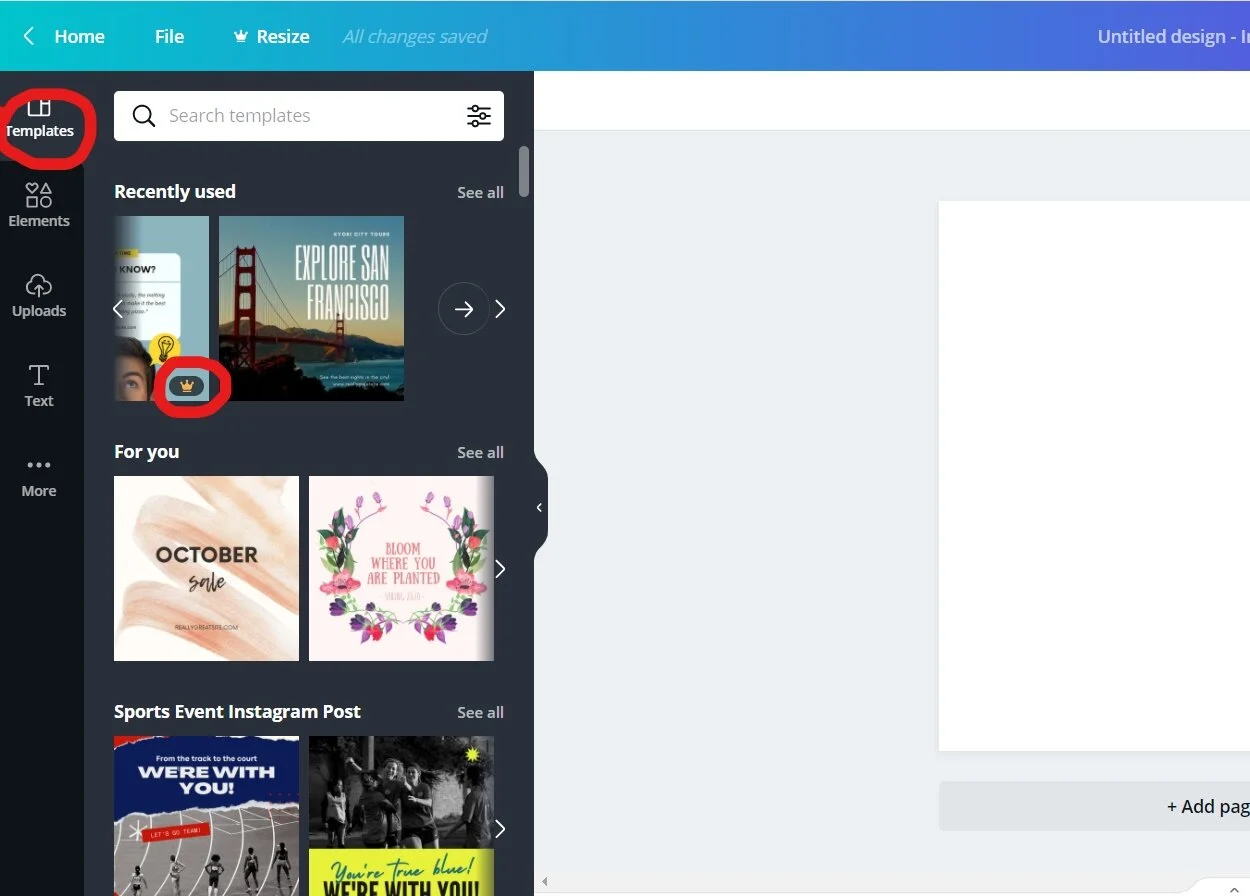Image resolution: width=1250 pixels, height=896 pixels.
Task: Click the Add page button
Action: pyautogui.click(x=1207, y=806)
